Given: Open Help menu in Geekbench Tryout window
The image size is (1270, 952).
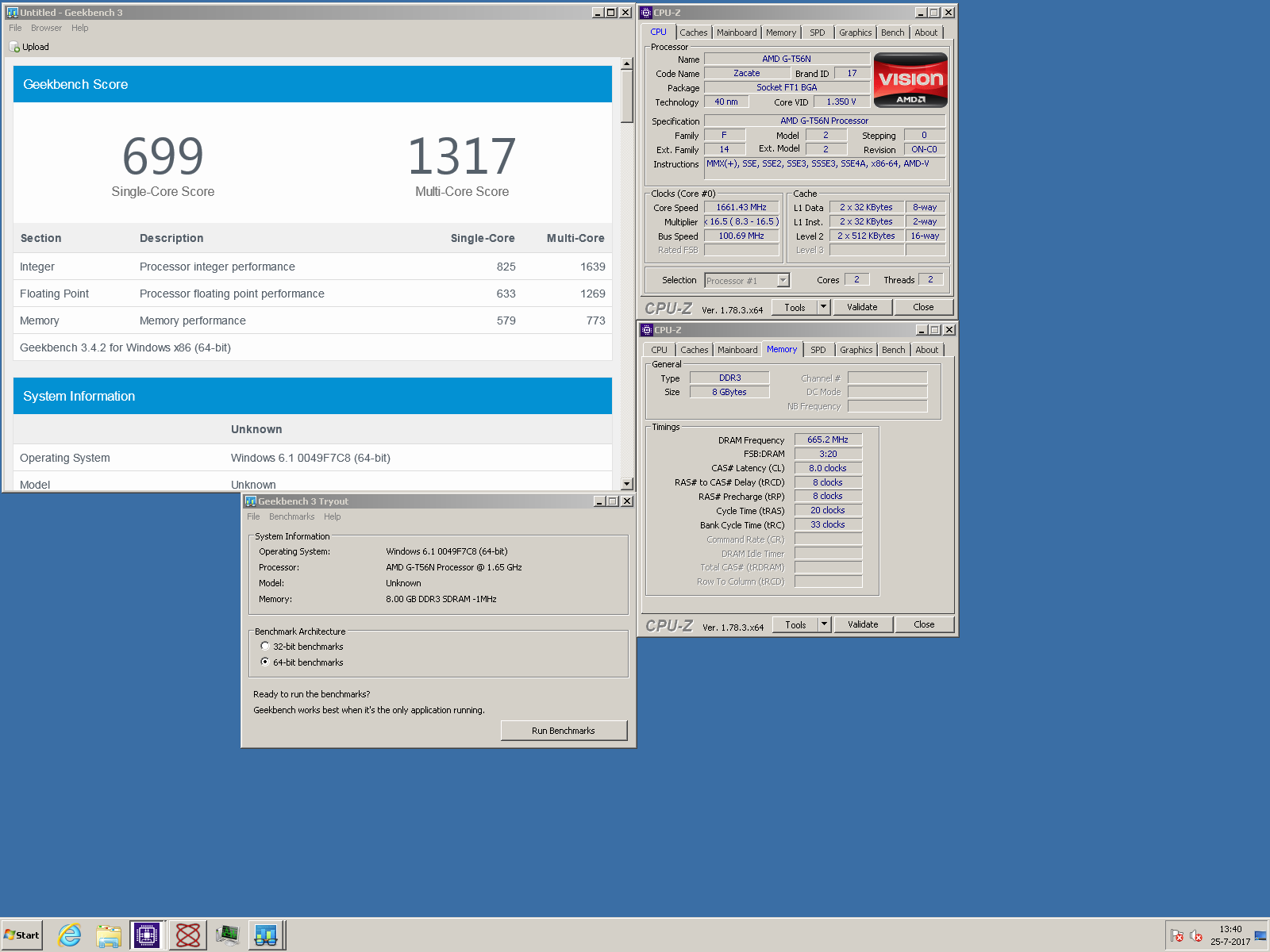Looking at the screenshot, I should pos(332,516).
